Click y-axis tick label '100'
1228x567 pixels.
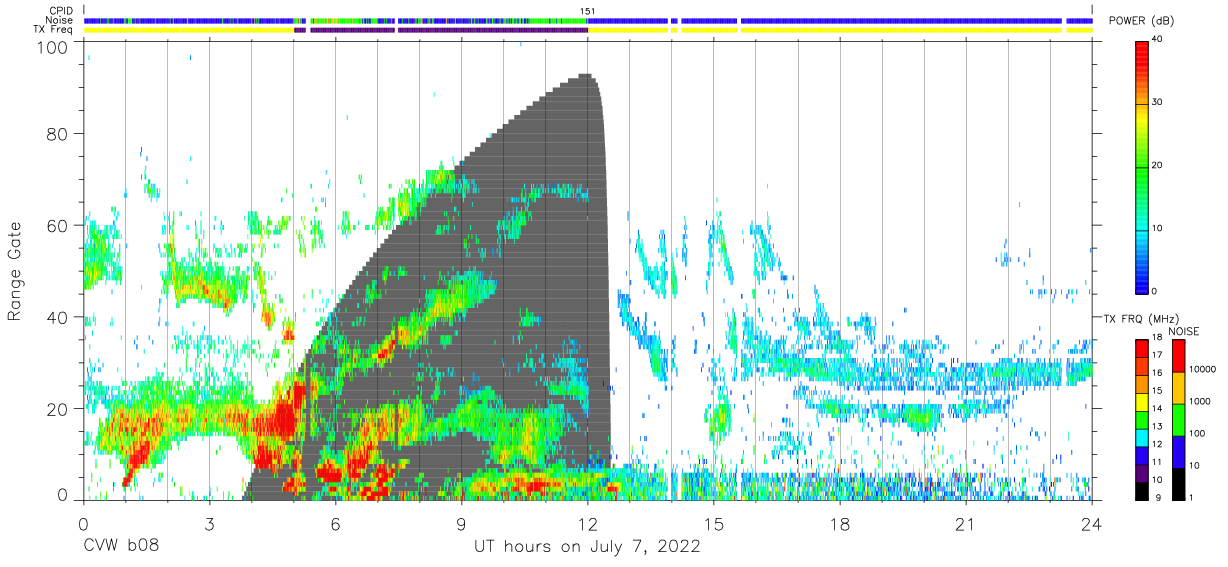(52, 47)
